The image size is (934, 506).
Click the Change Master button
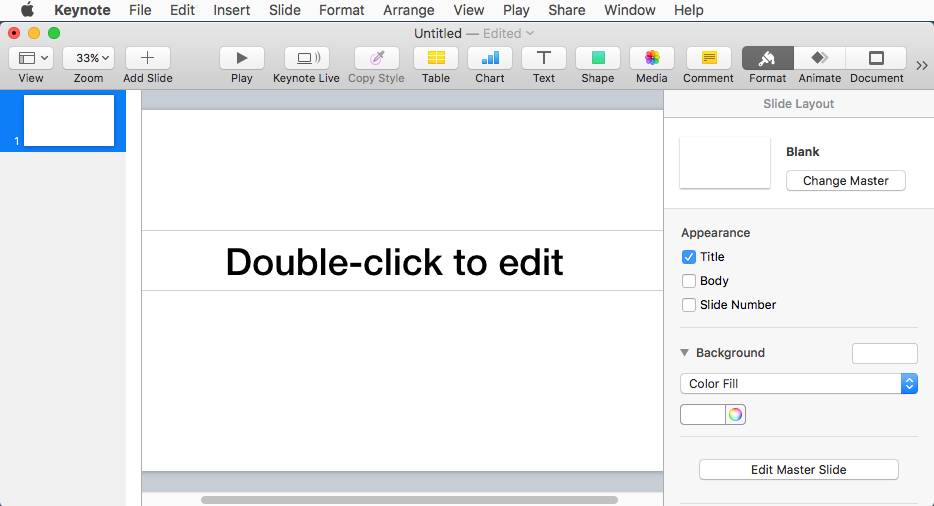coord(846,181)
